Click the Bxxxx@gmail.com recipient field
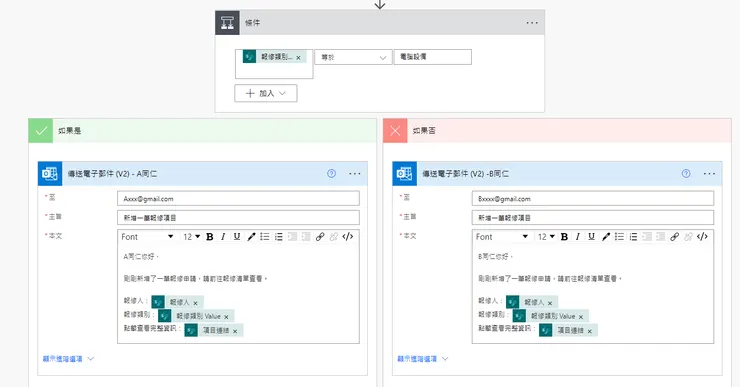Viewport: 740px width, 387px height. 593,198
